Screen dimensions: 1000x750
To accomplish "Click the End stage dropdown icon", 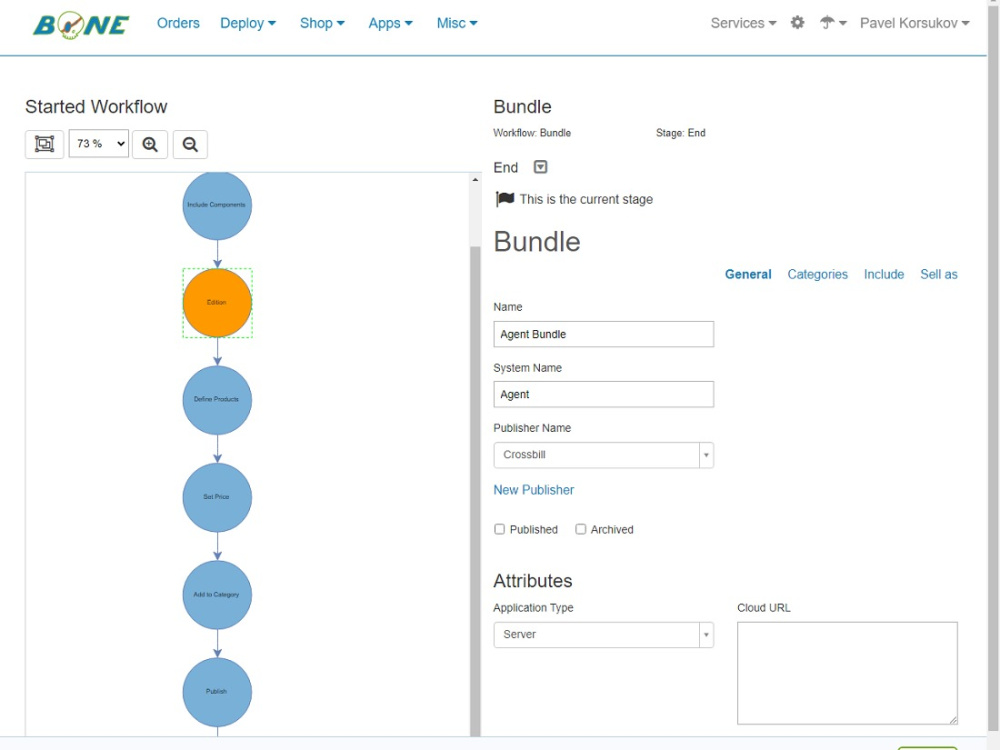I will [x=540, y=167].
